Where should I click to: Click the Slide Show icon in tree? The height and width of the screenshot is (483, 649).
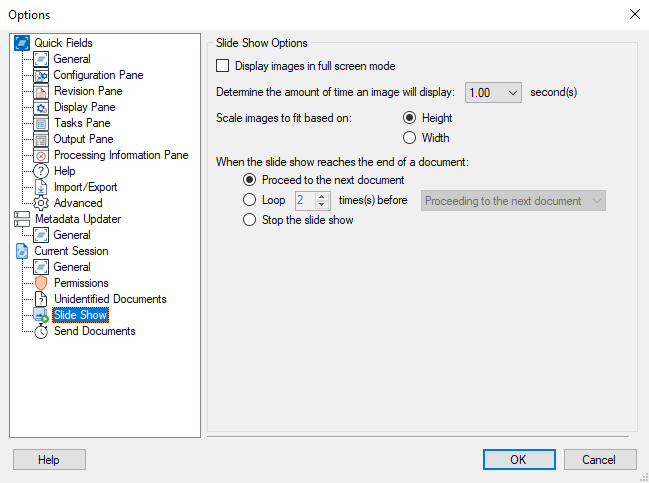(41, 315)
